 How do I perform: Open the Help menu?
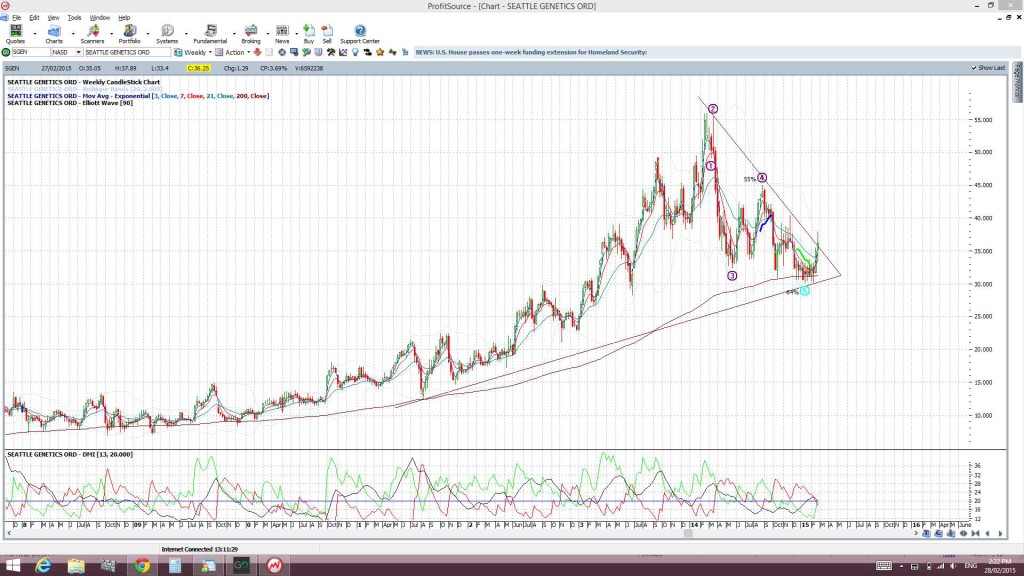click(124, 18)
